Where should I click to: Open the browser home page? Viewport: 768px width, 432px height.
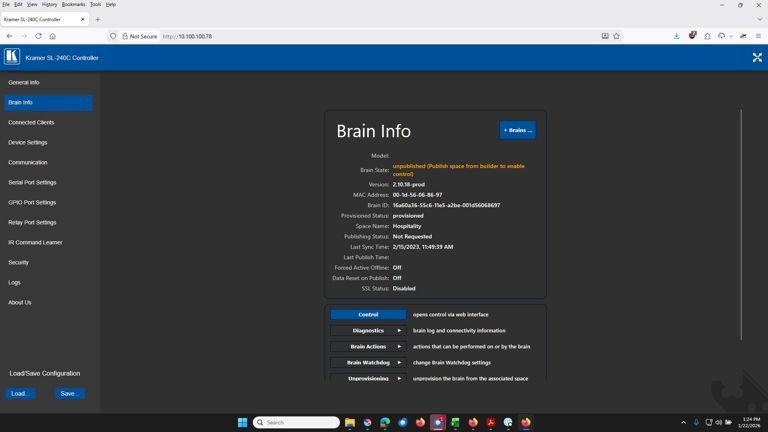(52, 36)
